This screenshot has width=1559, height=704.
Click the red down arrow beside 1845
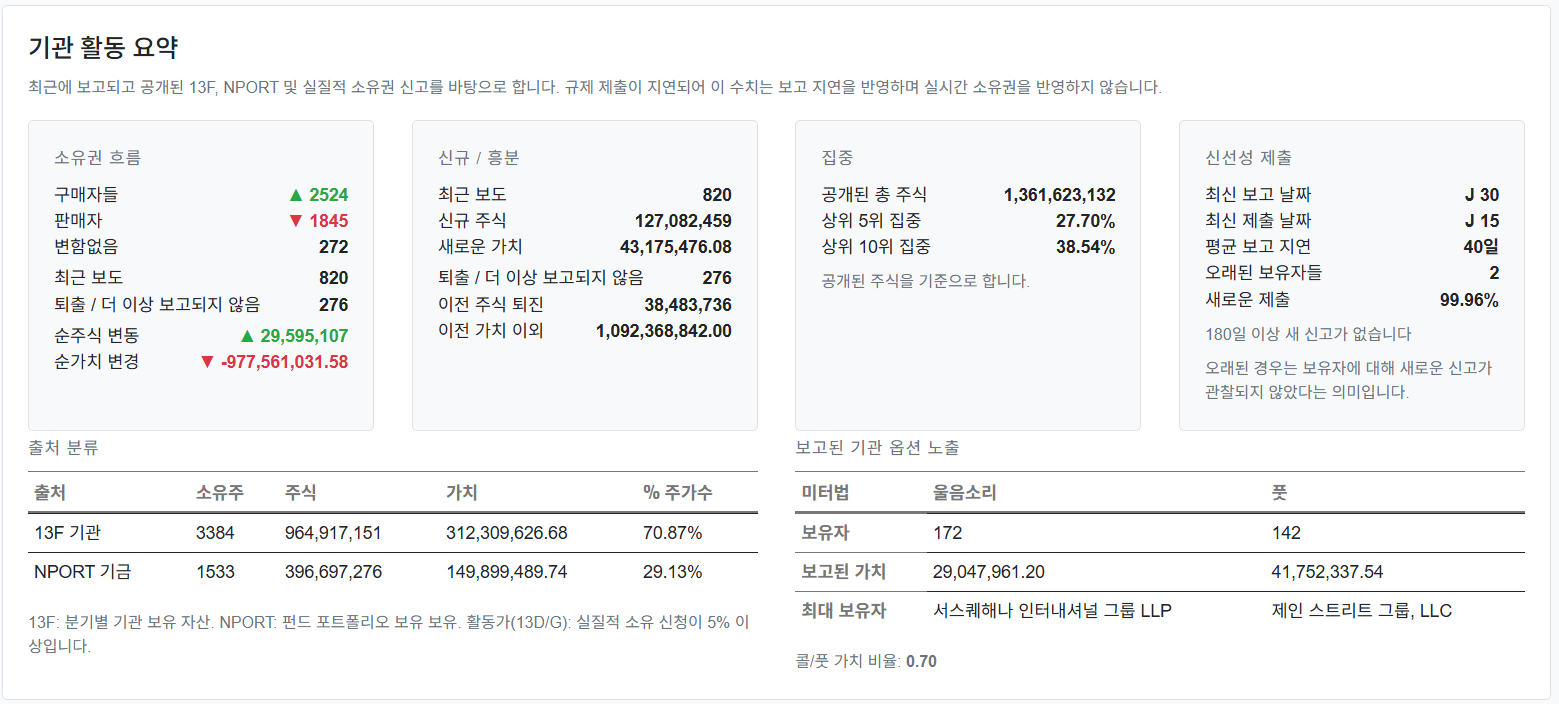point(295,221)
